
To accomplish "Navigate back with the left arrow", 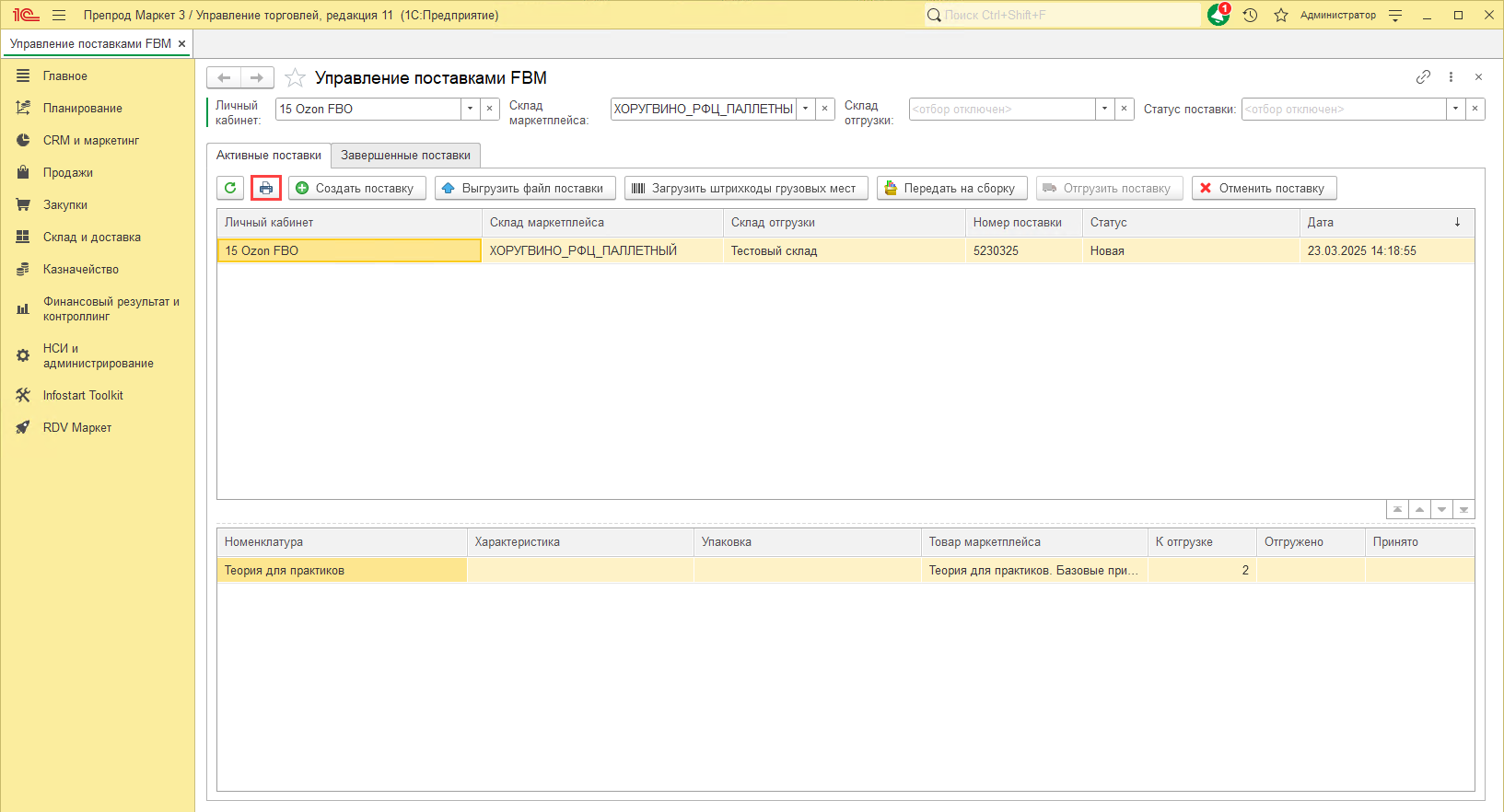I will [224, 78].
